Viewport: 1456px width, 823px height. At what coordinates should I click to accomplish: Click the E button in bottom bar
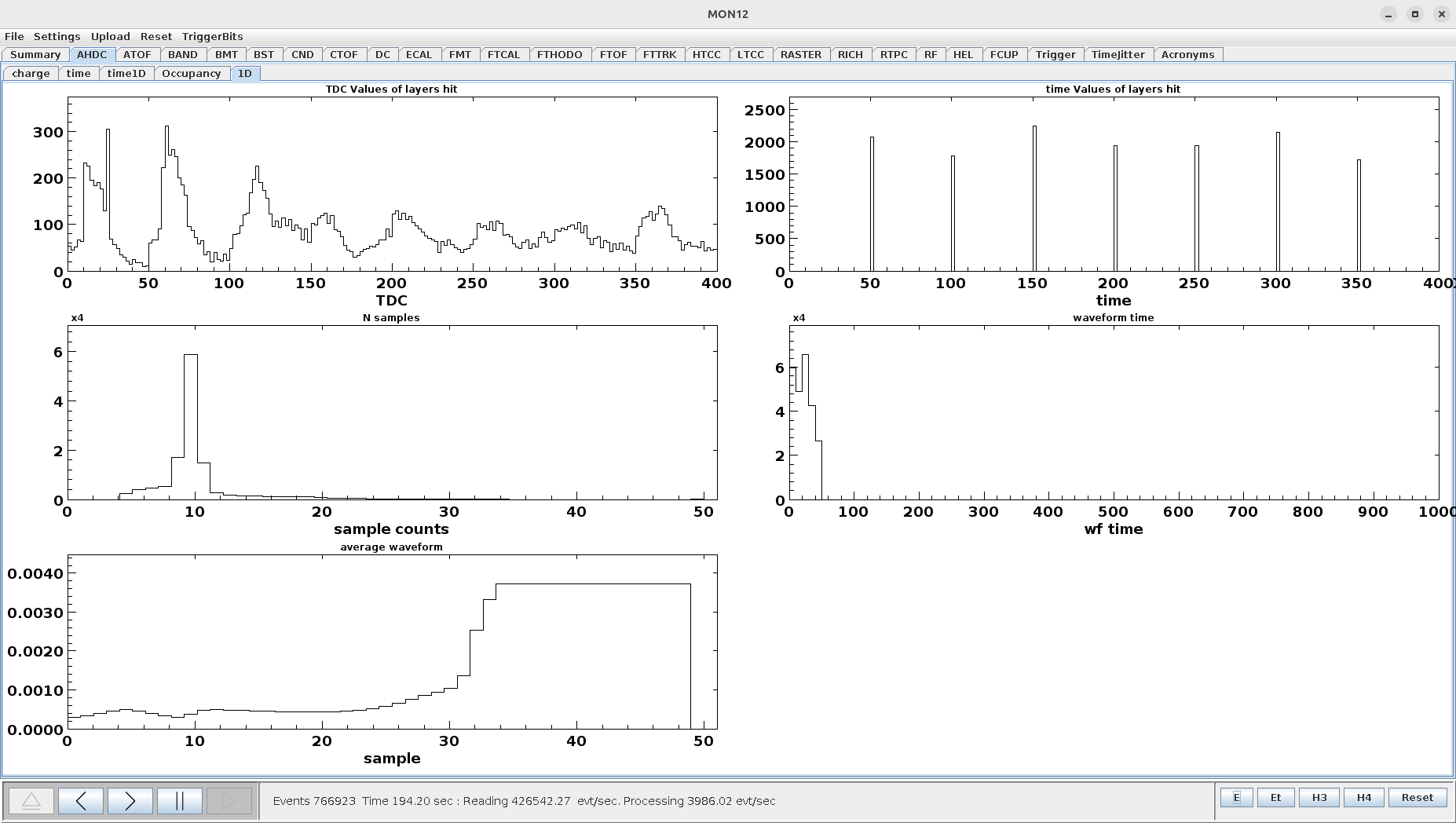click(x=1236, y=798)
